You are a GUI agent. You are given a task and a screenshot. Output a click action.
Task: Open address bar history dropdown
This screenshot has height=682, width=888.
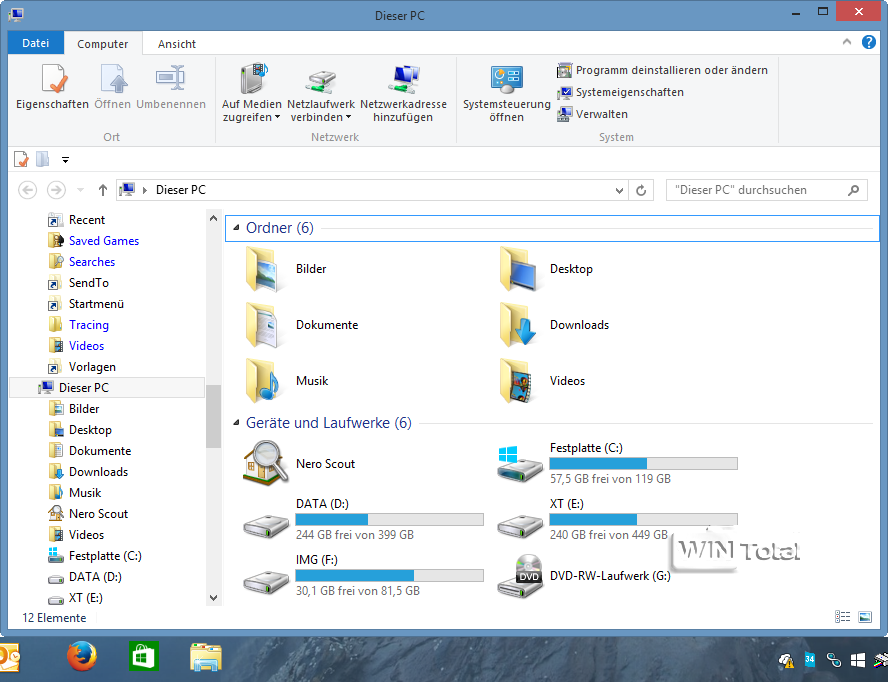619,190
